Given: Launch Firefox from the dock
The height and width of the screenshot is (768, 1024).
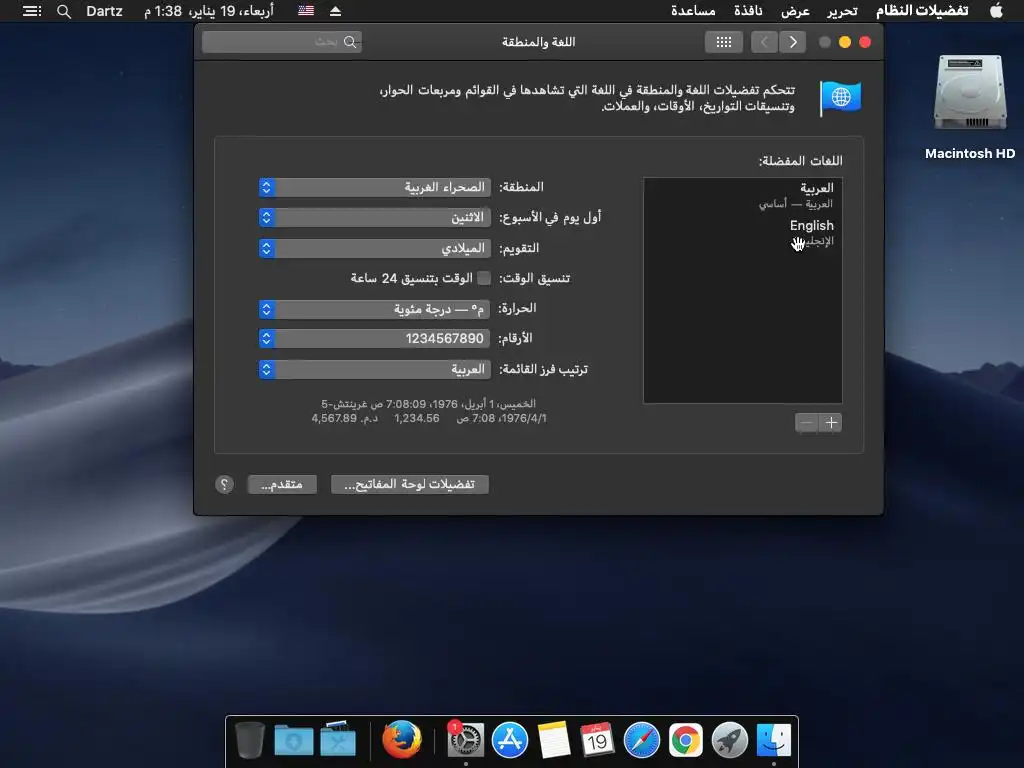Looking at the screenshot, I should [402, 740].
